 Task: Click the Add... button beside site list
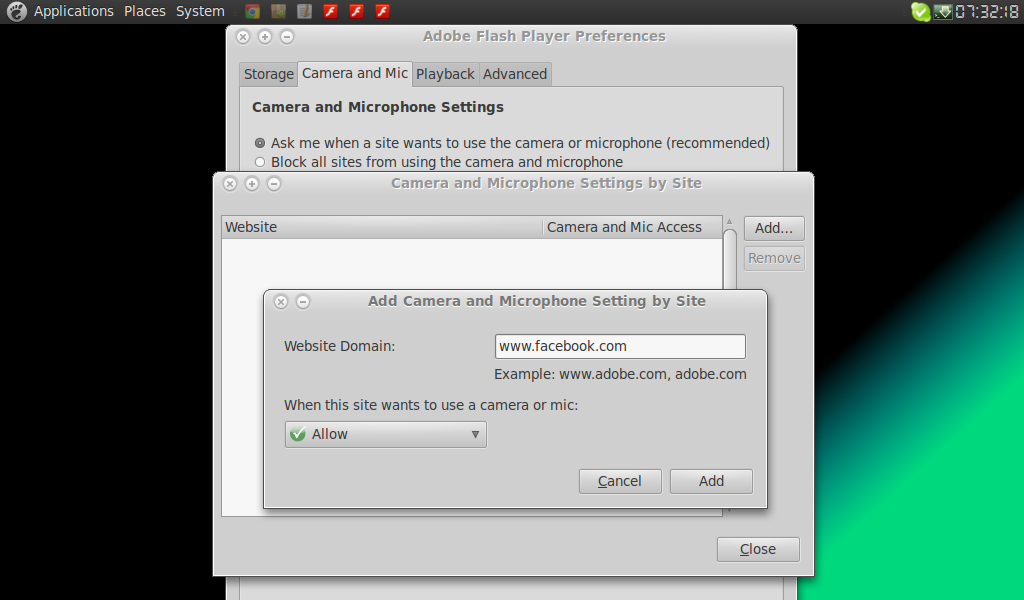coord(774,229)
